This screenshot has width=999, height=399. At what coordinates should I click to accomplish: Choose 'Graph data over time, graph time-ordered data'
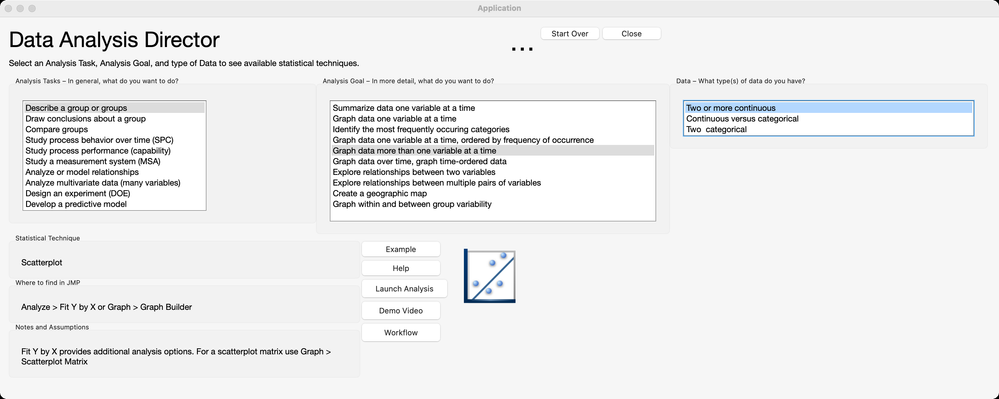coord(492,161)
